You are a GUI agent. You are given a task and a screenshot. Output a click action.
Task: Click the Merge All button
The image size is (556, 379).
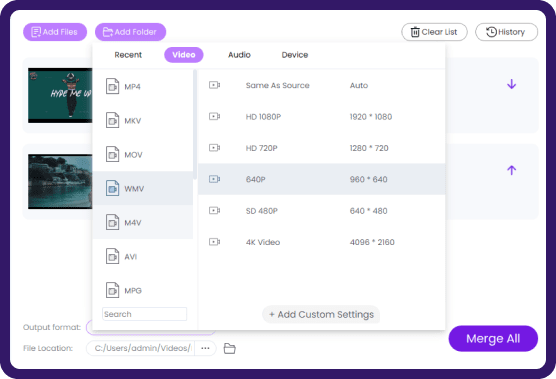tap(493, 339)
